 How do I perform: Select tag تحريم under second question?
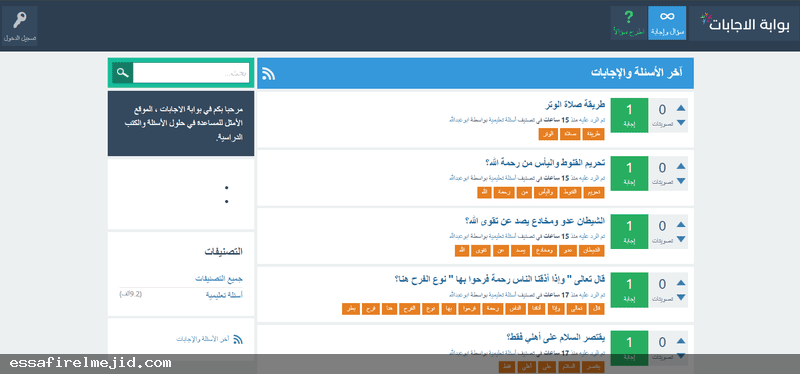pyautogui.click(x=593, y=192)
